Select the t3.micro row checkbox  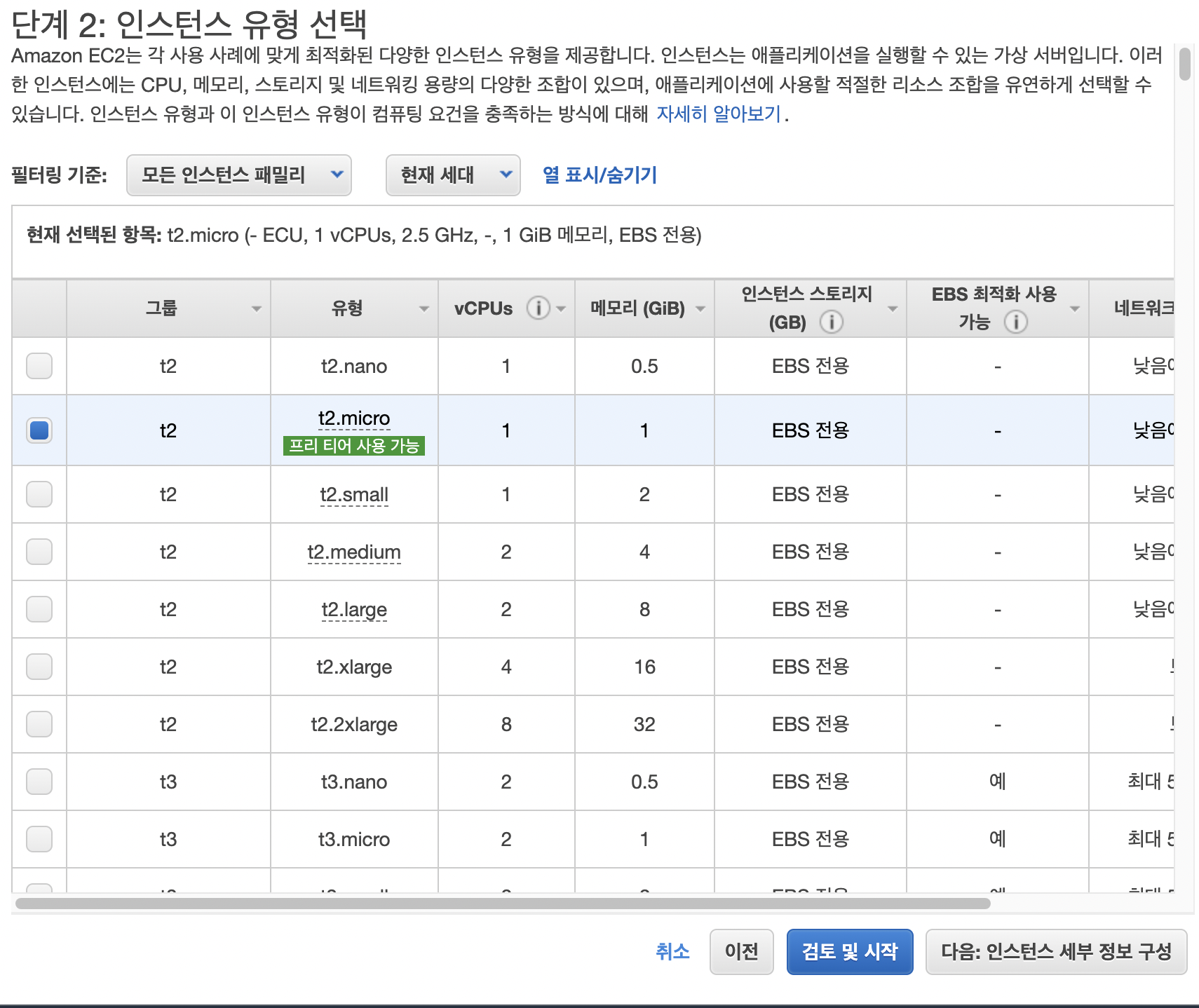(x=39, y=839)
